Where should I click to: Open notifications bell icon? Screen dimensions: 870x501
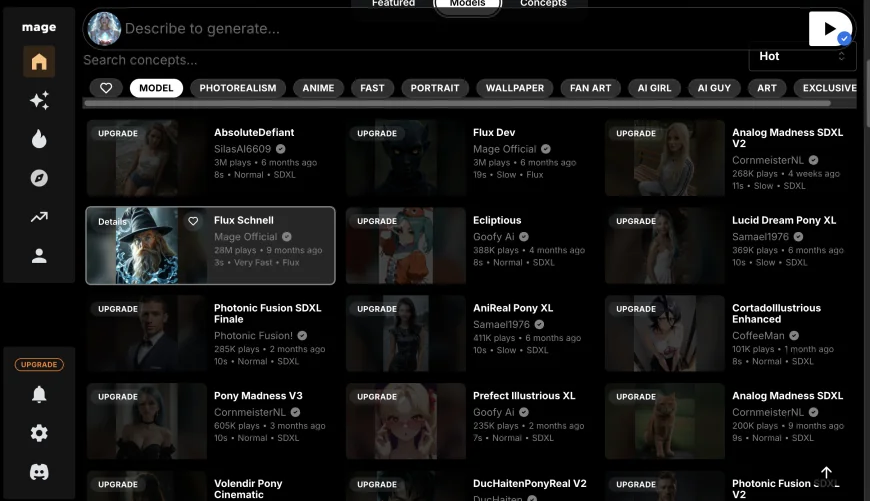39,394
